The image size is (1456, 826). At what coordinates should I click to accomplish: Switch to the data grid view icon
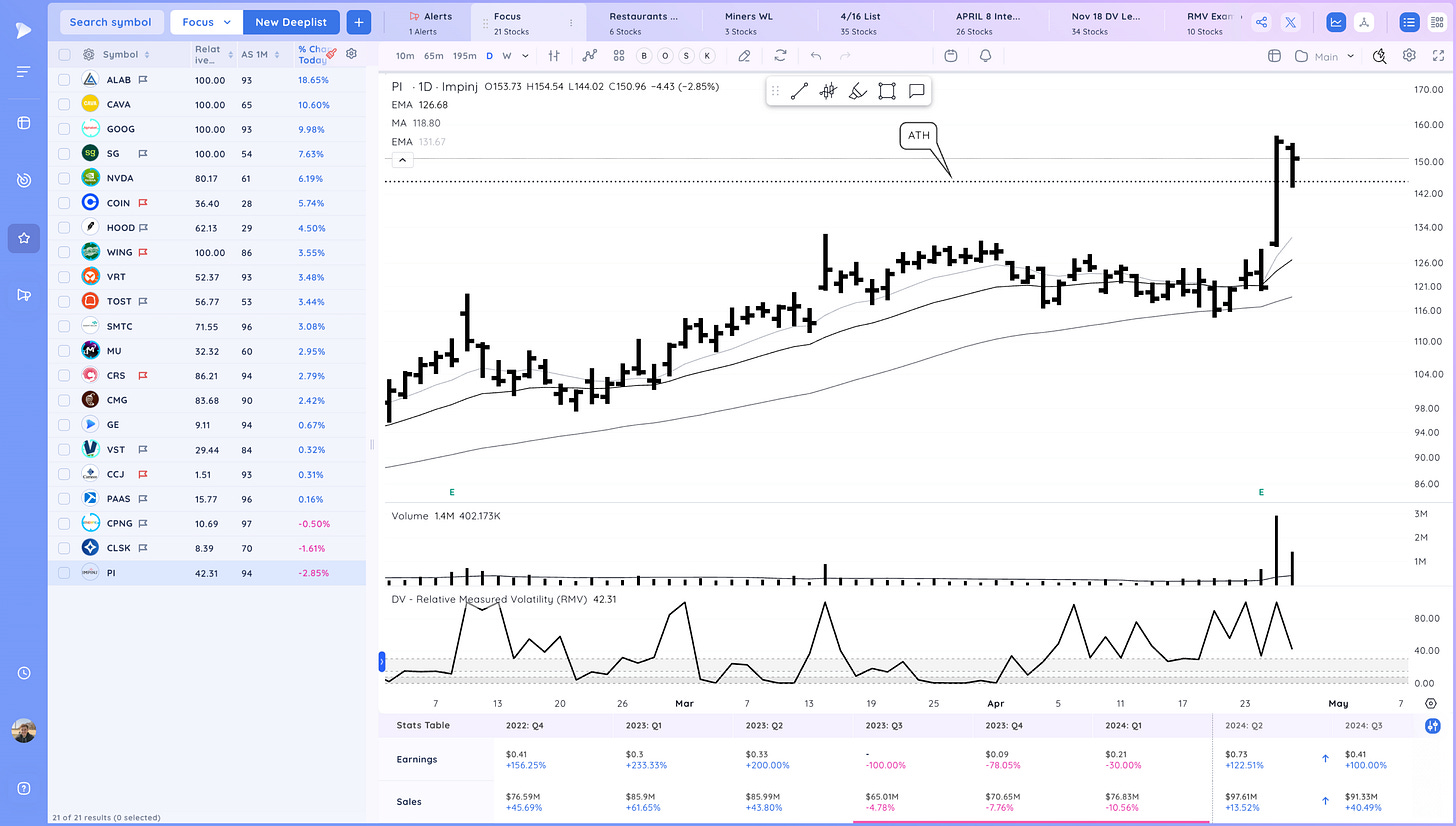coord(1437,22)
